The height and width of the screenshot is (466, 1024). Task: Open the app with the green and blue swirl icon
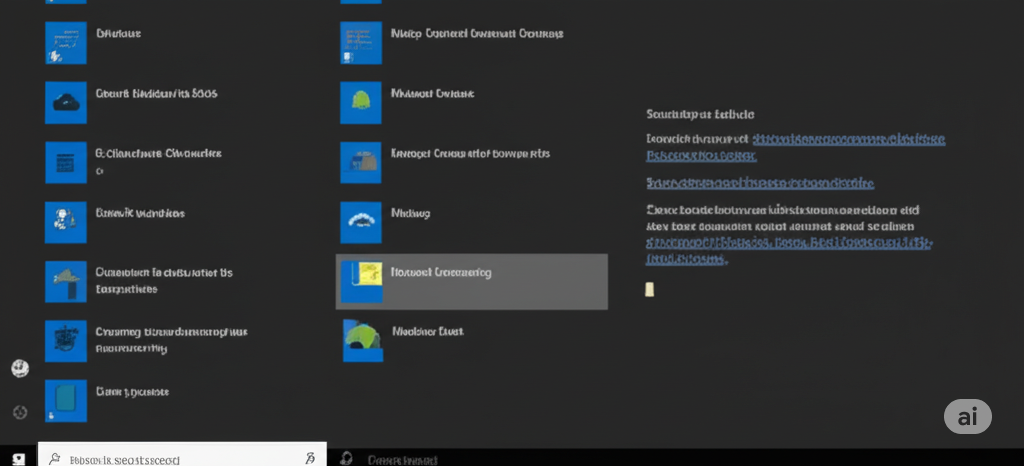(363, 341)
